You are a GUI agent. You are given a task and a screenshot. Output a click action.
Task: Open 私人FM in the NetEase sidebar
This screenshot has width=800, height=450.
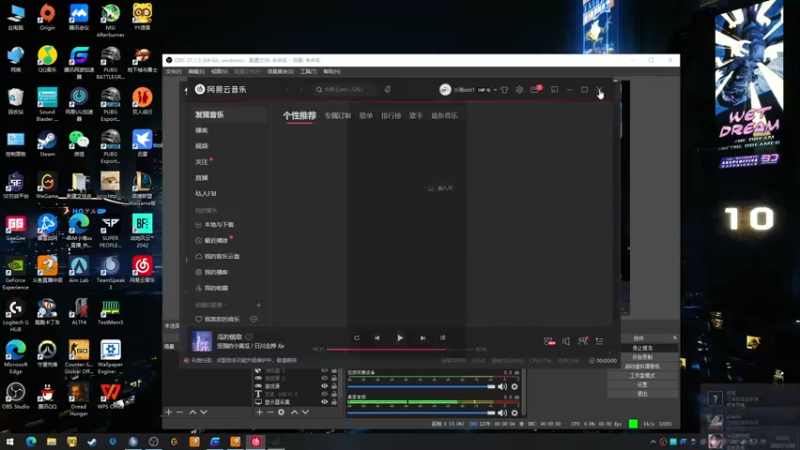click(x=206, y=194)
